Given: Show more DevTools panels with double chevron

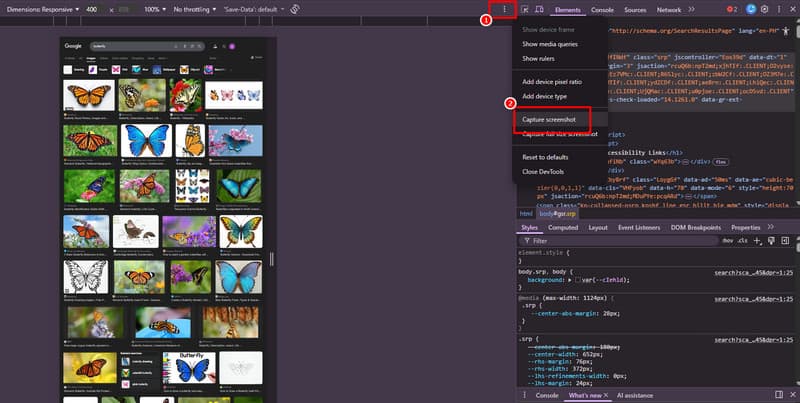Looking at the screenshot, I should click(692, 9).
